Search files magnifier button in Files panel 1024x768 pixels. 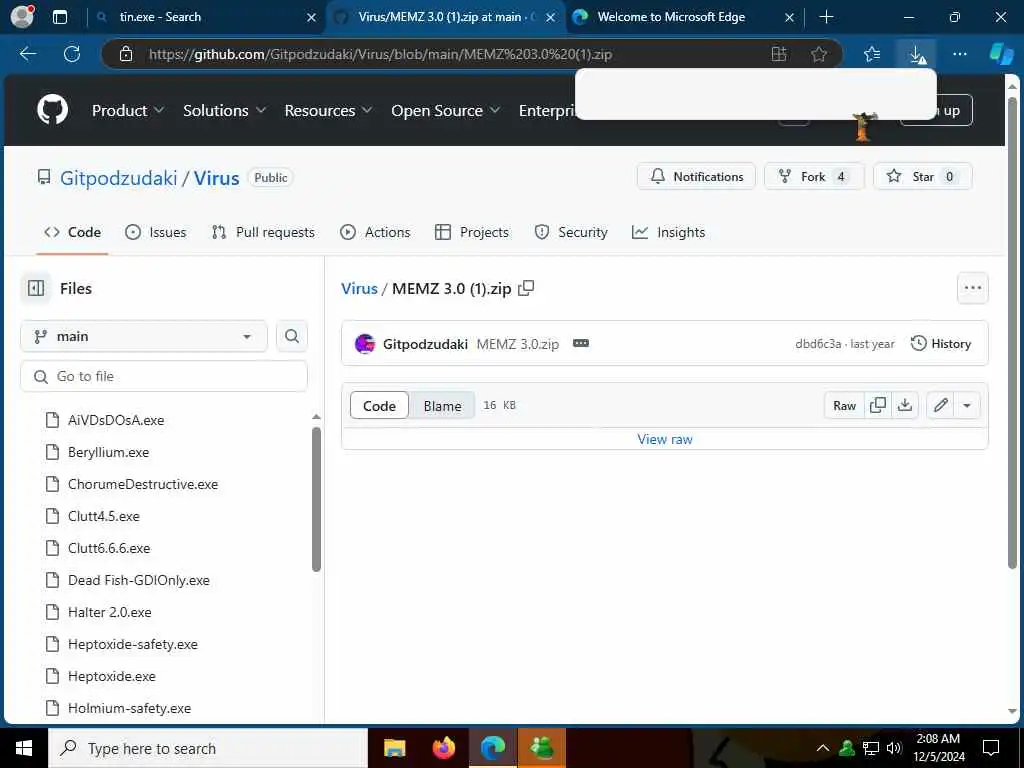(292, 336)
